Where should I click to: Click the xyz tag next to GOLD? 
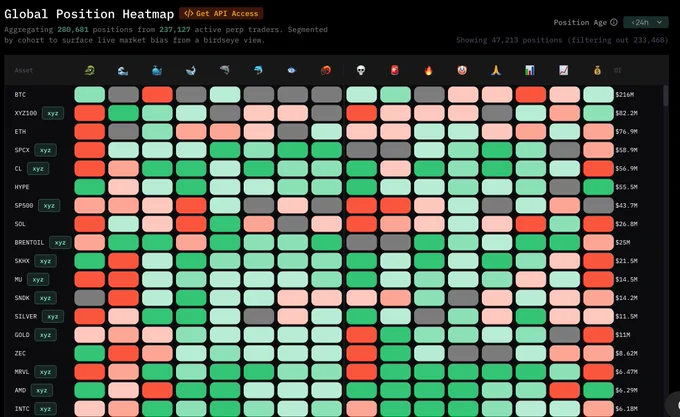click(46, 335)
